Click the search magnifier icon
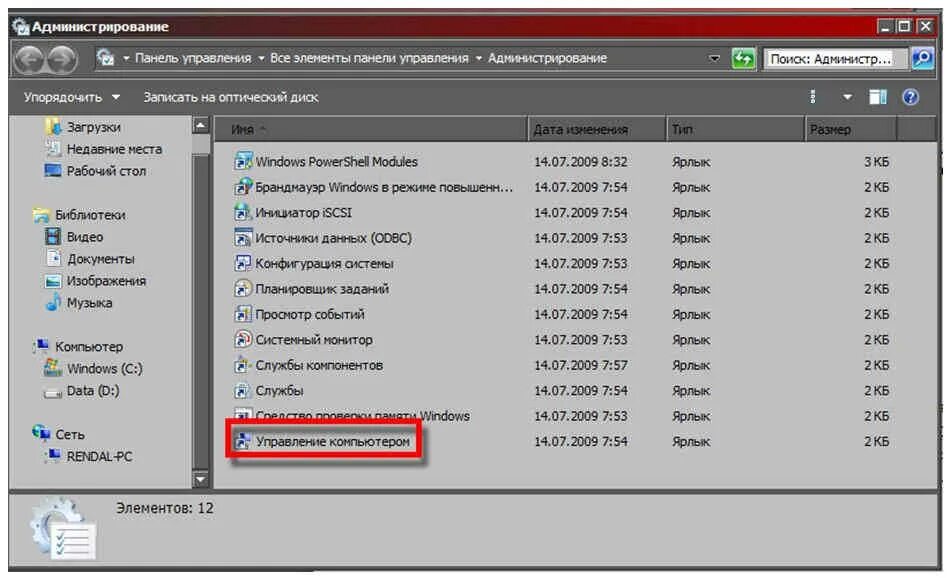This screenshot has width=950, height=578. point(922,59)
